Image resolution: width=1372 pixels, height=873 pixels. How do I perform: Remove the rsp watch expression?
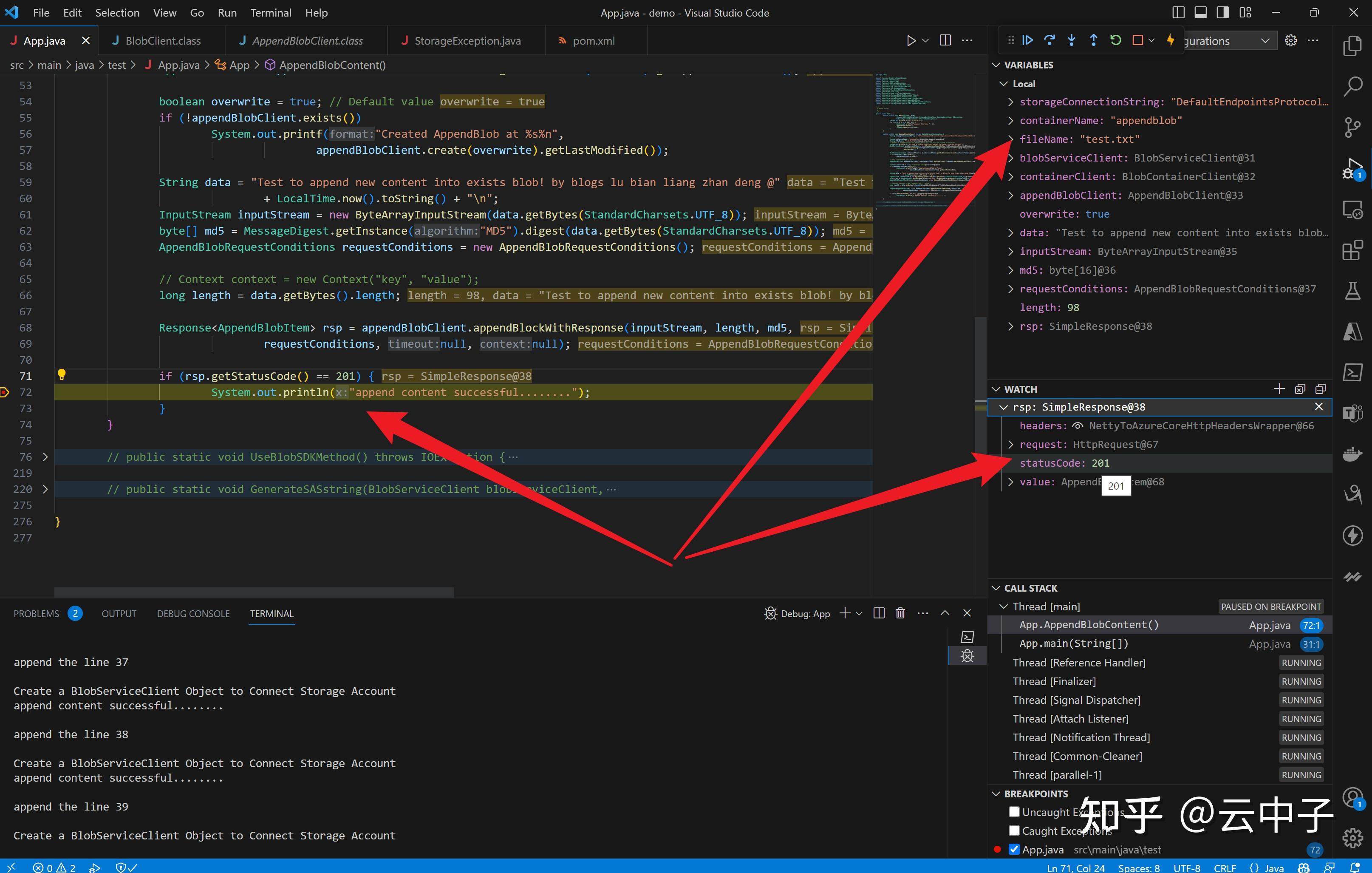click(x=1319, y=406)
